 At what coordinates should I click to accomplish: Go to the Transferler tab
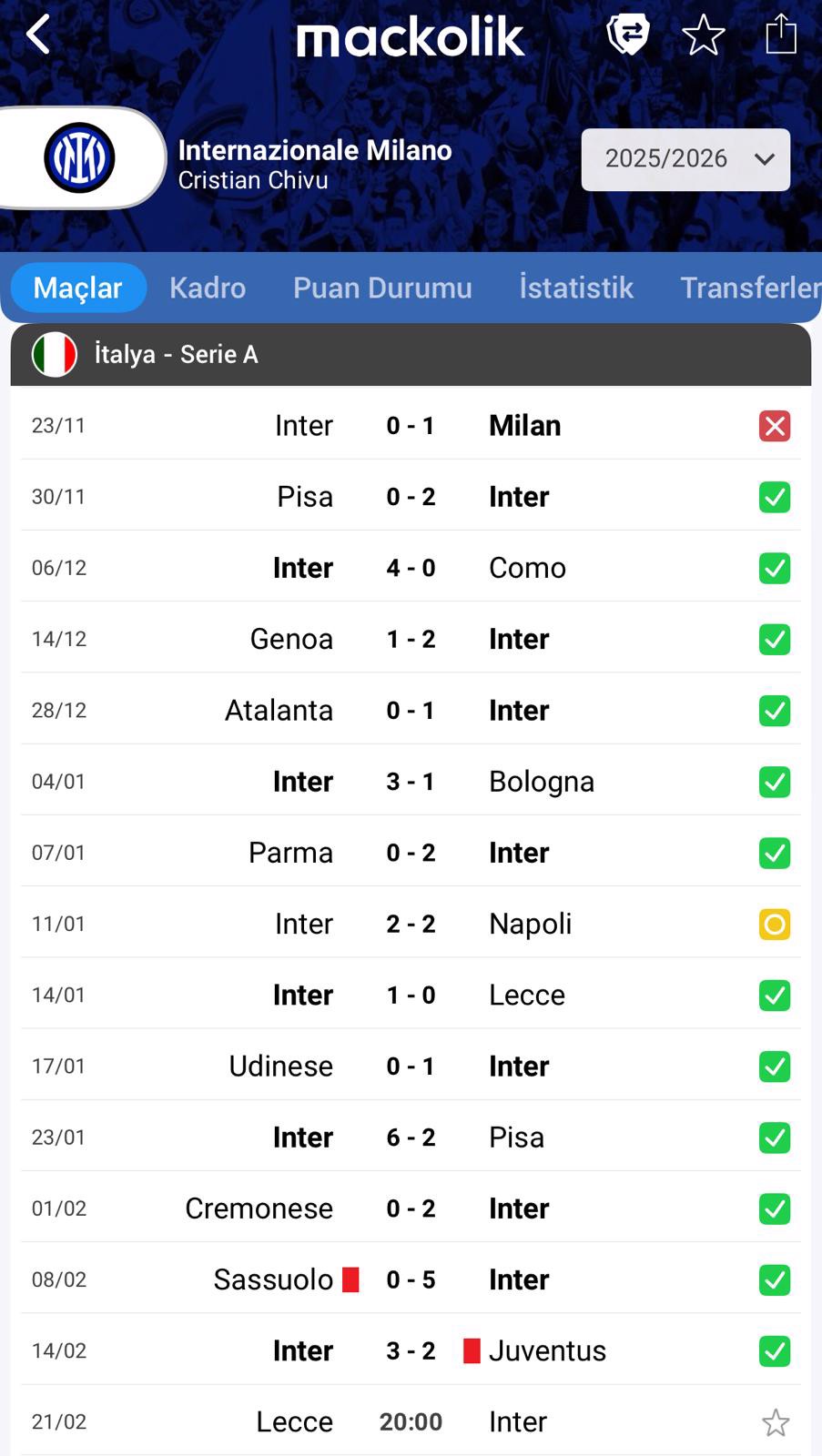[x=749, y=288]
